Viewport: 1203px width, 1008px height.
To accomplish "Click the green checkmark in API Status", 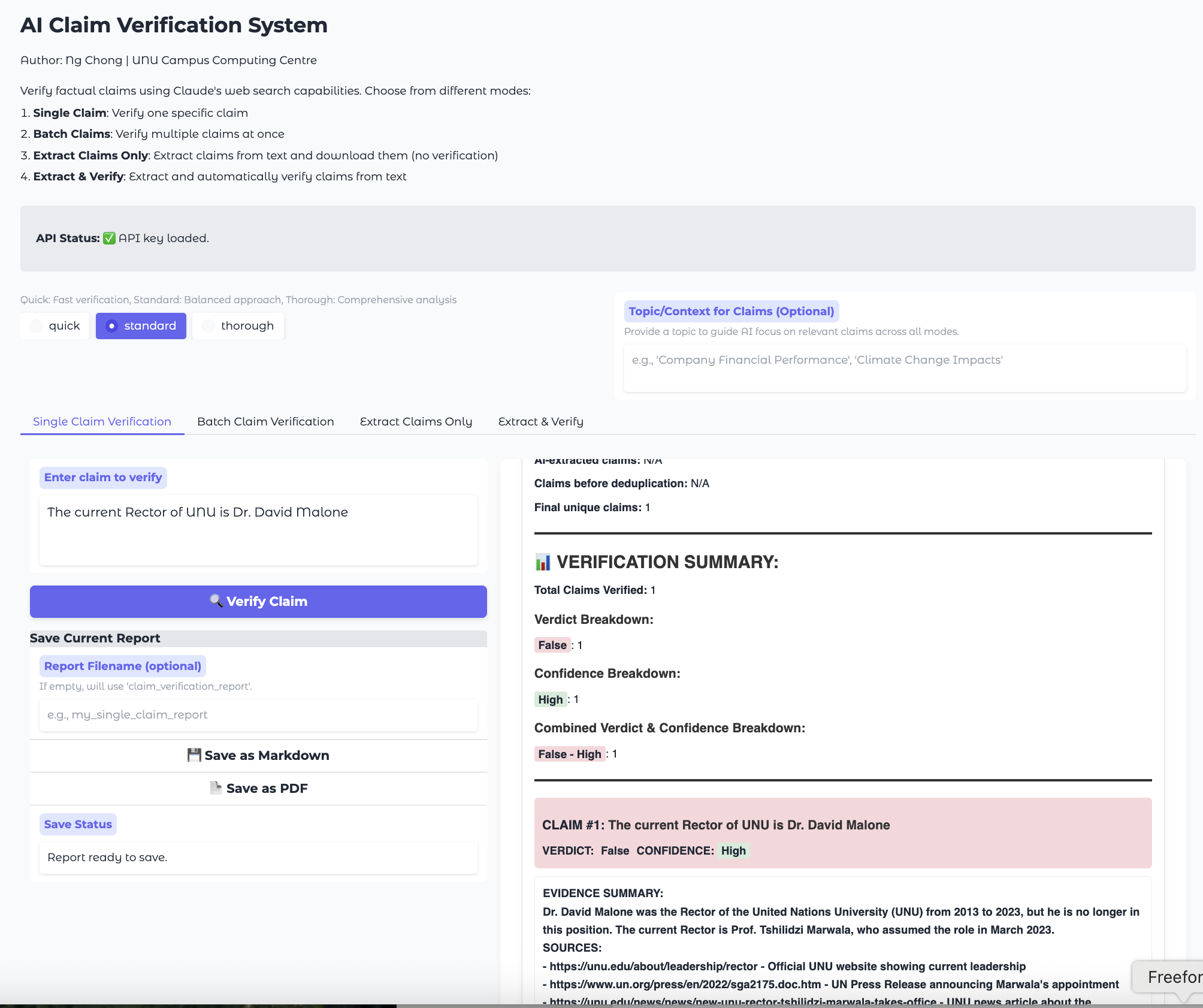I will pos(108,237).
